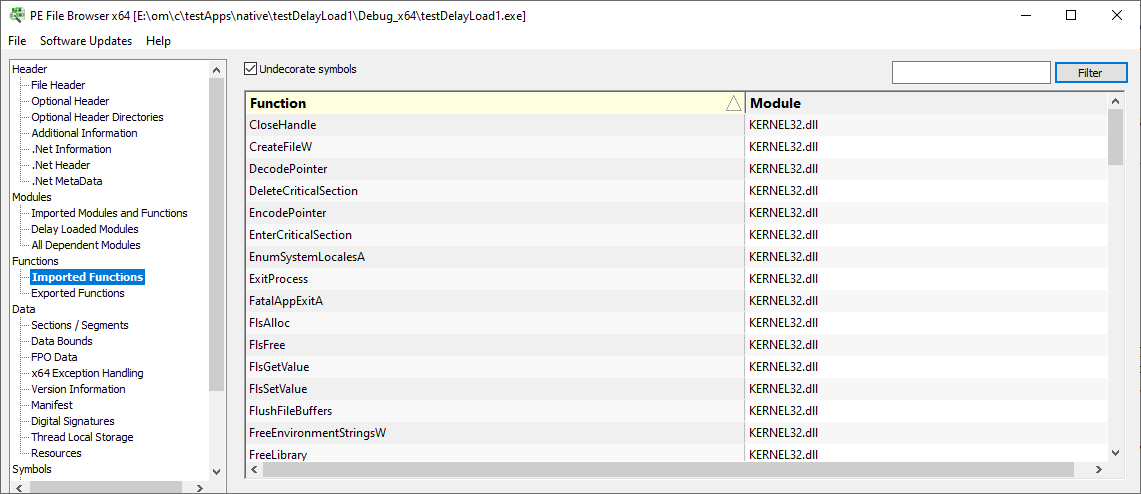1141x494 pixels.
Task: Click the function list scroll up arrow
Action: 1116,101
